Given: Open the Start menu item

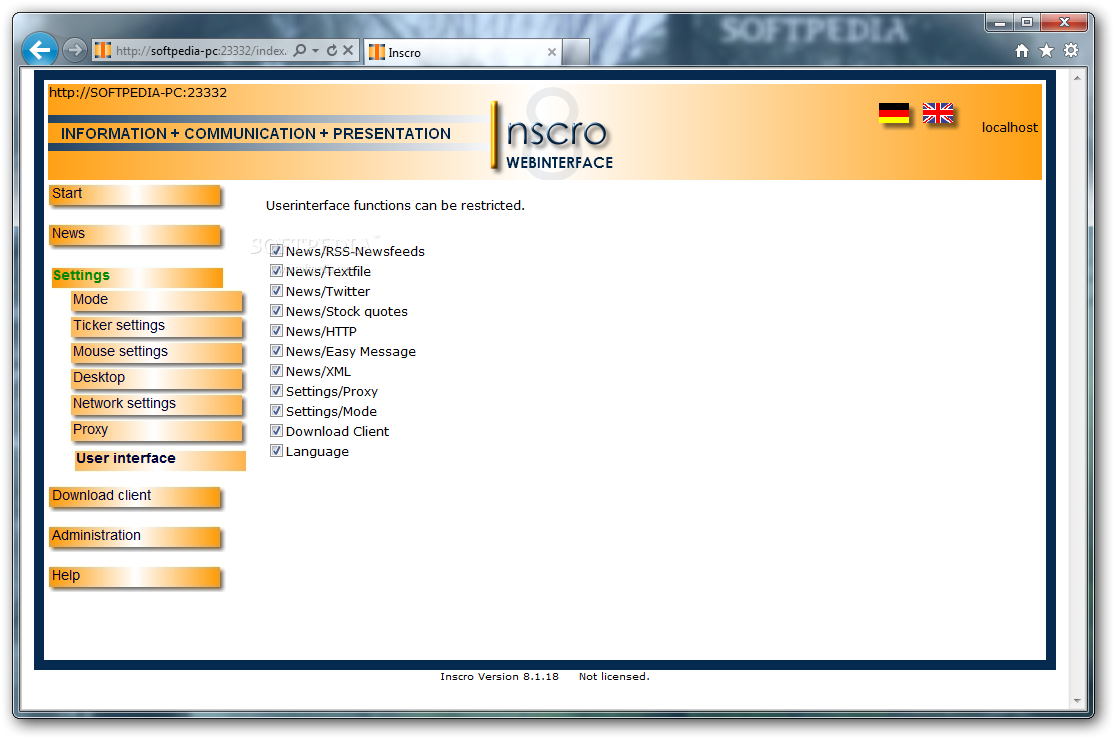Looking at the screenshot, I should 135,195.
